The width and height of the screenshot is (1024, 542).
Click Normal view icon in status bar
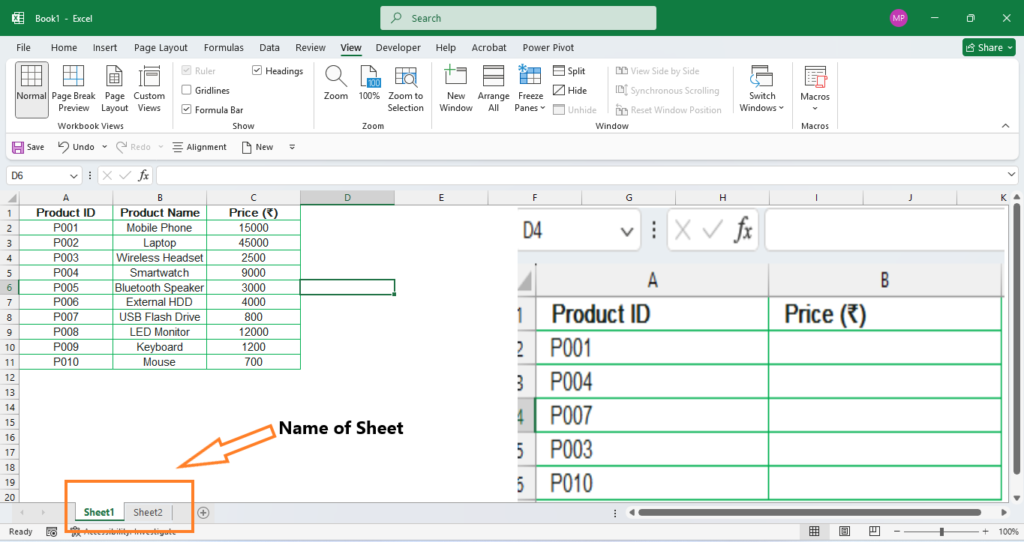click(x=814, y=532)
